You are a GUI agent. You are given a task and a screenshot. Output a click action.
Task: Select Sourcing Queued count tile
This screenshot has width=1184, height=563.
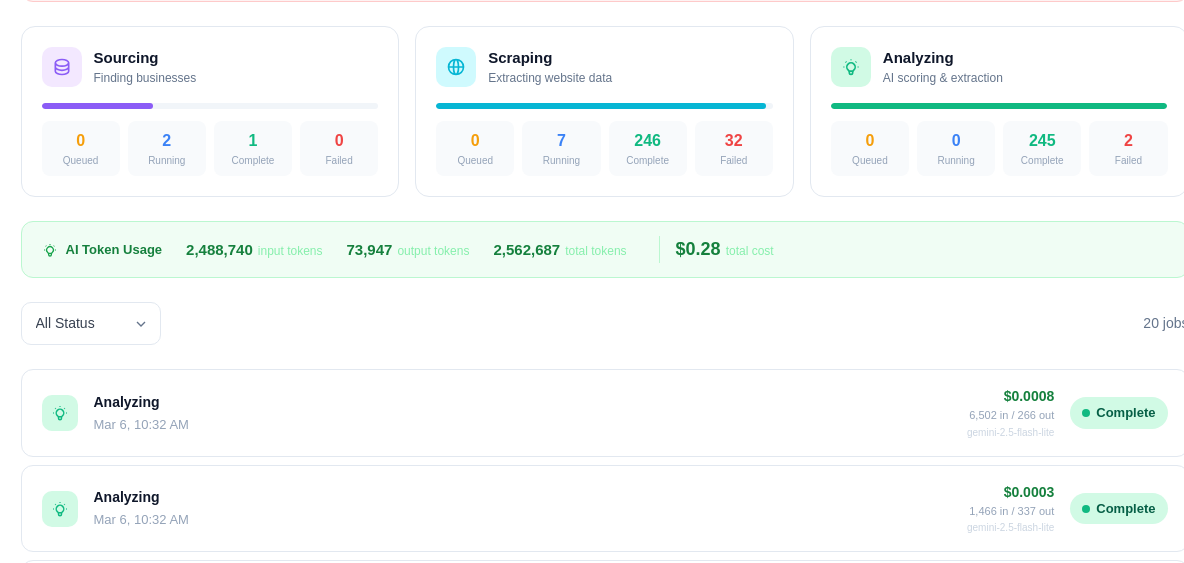(x=81, y=149)
